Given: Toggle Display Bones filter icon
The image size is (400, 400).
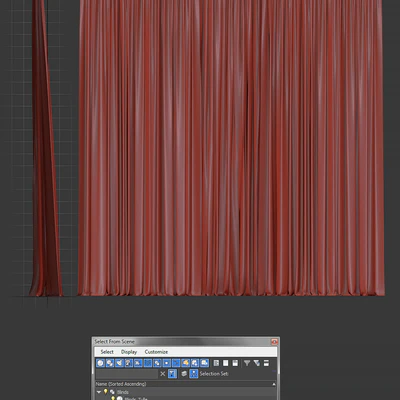Looking at the screenshot, I should point(176,363).
